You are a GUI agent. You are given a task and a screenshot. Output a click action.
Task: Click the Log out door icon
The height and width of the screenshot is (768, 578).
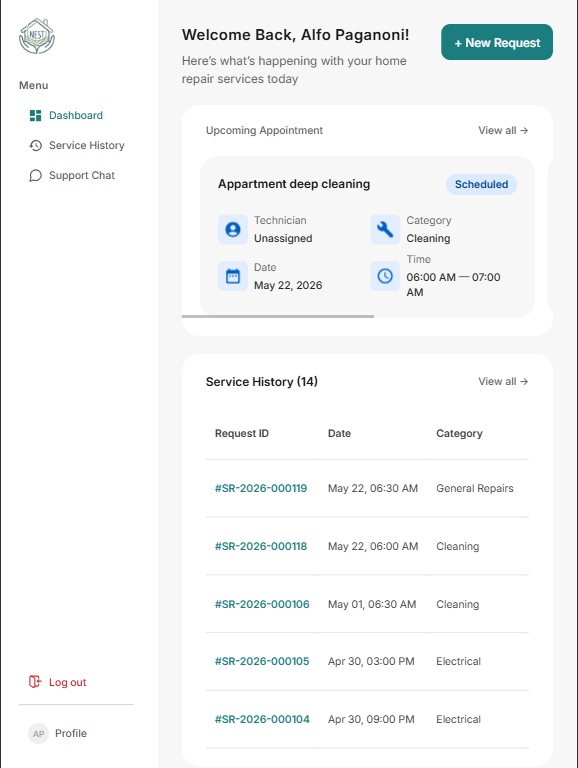click(x=35, y=682)
